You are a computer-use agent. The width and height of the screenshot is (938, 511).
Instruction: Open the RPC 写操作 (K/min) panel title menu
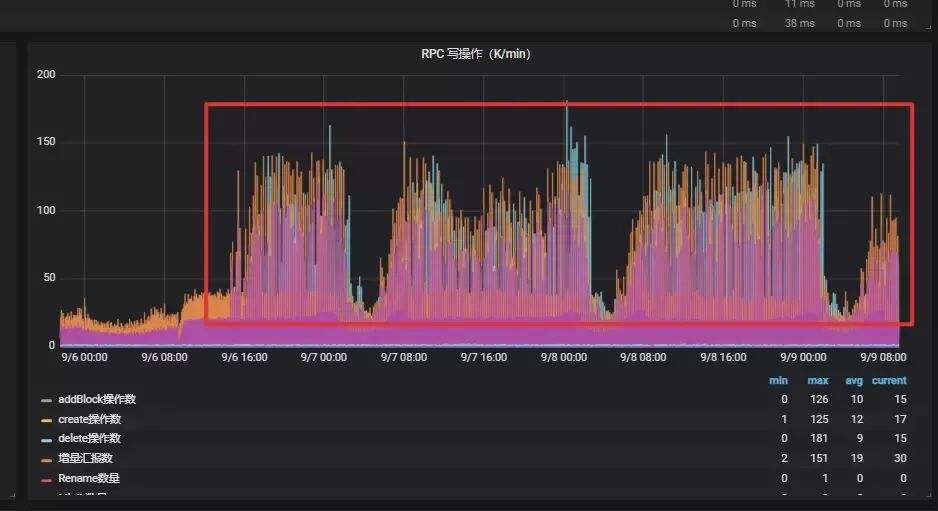(x=476, y=54)
